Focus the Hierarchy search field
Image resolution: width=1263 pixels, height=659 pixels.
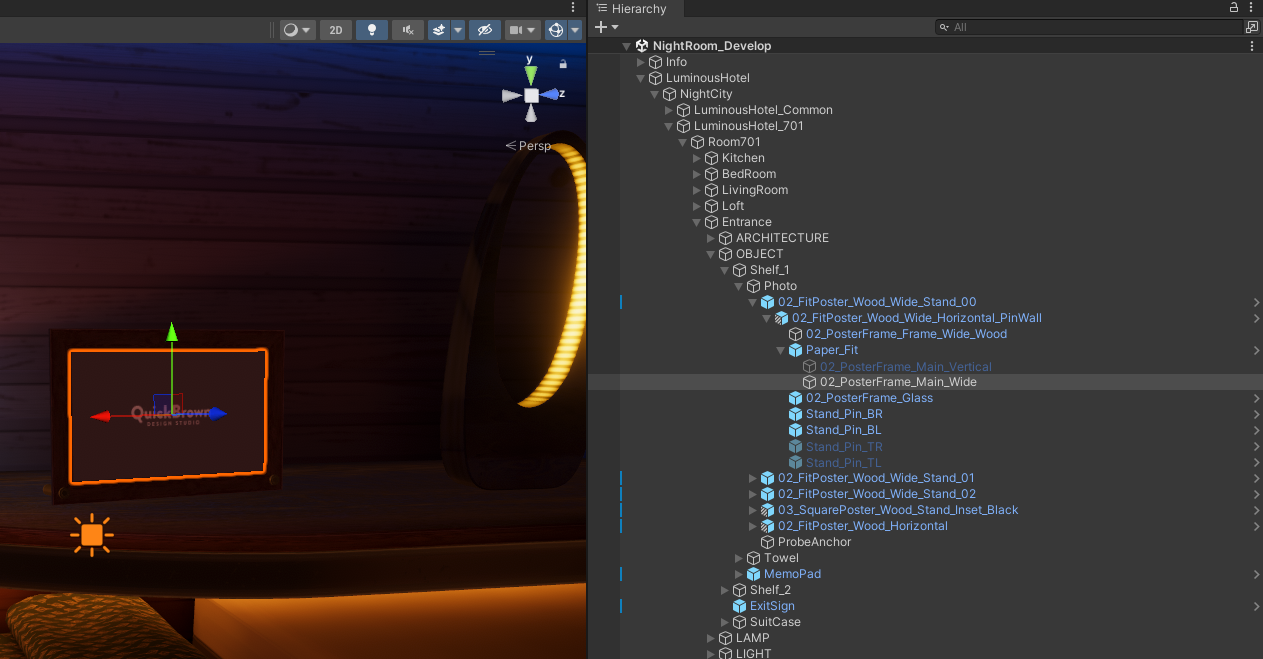point(1088,27)
